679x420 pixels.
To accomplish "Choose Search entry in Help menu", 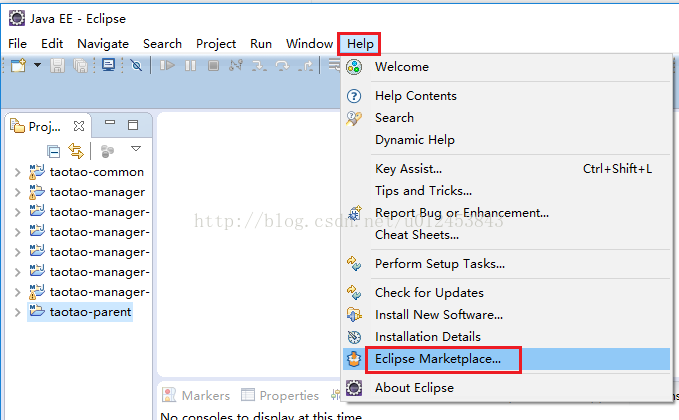I will (507, 118).
